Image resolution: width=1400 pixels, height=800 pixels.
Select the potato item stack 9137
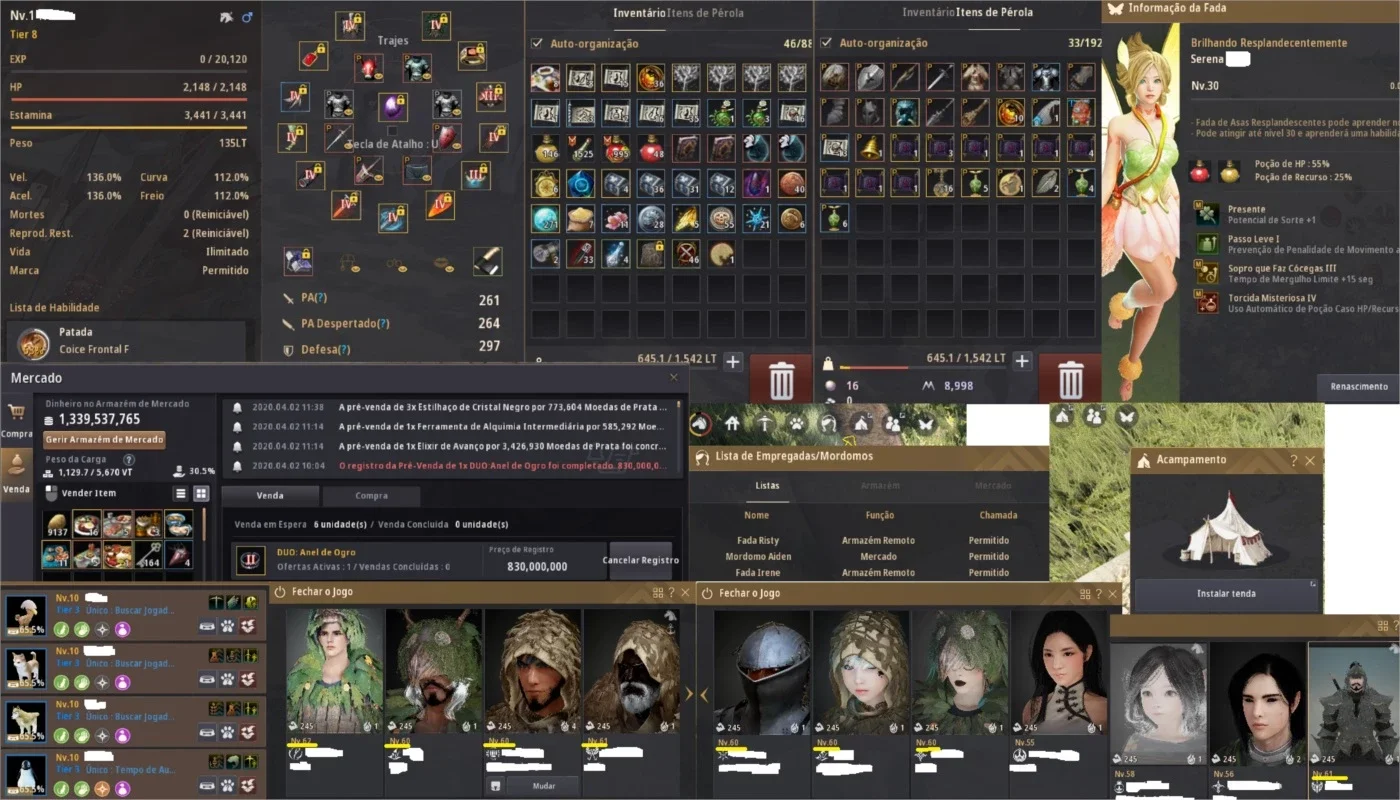pyautogui.click(x=57, y=525)
